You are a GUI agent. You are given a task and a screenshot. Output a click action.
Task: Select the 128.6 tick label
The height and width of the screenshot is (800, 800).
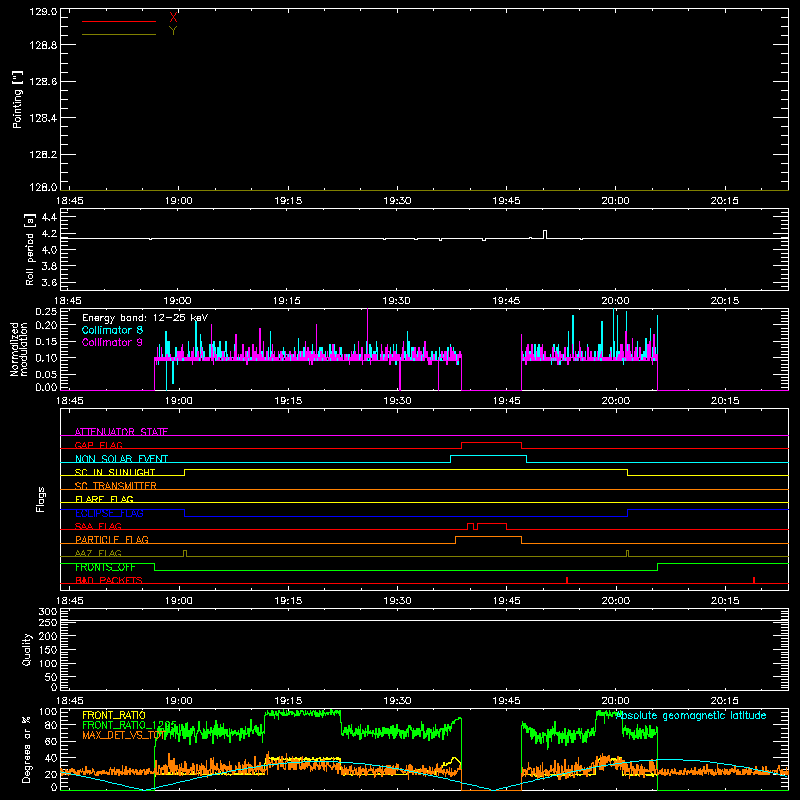point(43,82)
